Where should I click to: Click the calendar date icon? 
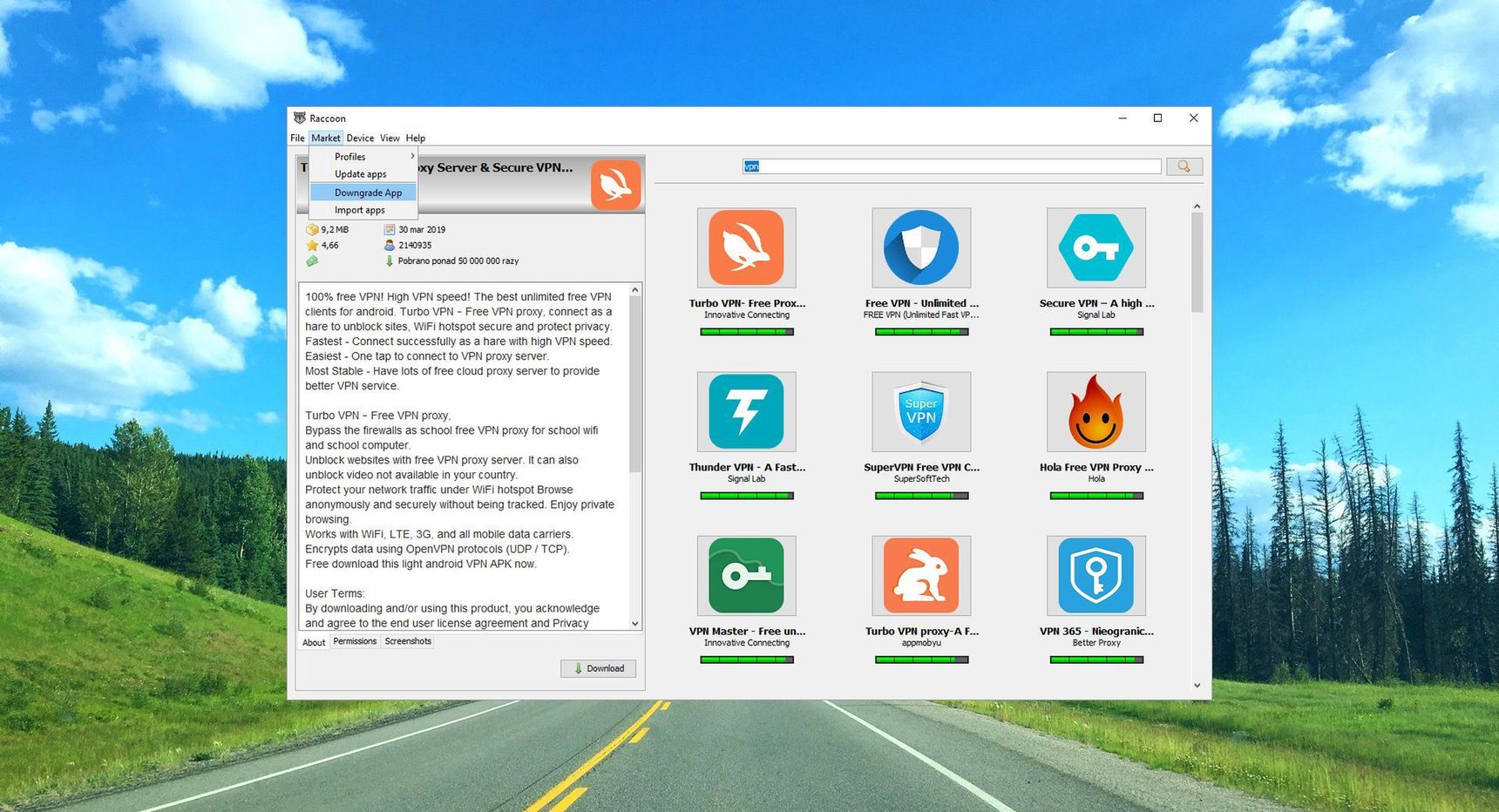(x=390, y=230)
